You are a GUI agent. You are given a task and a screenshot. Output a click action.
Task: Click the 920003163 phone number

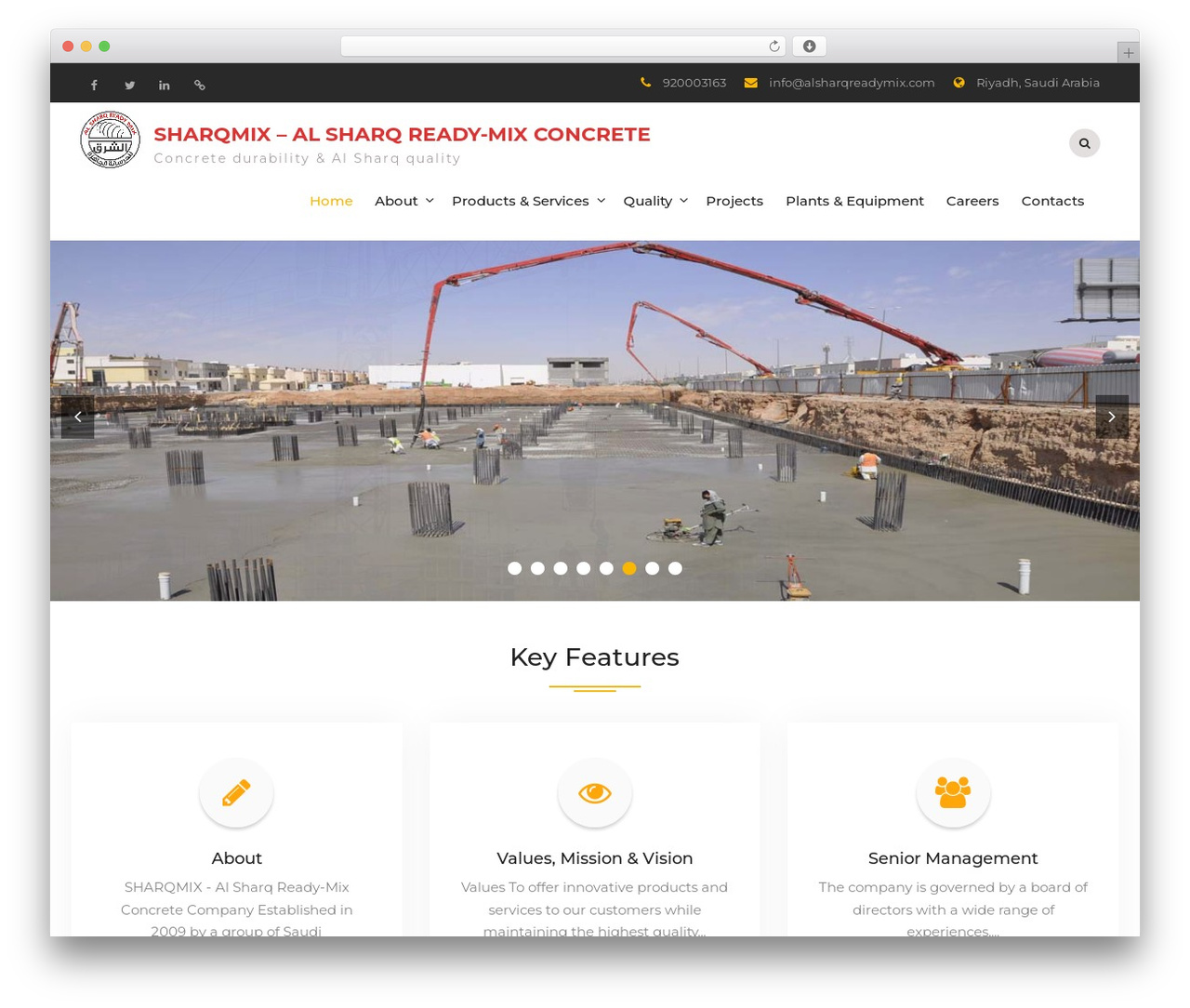tap(694, 83)
